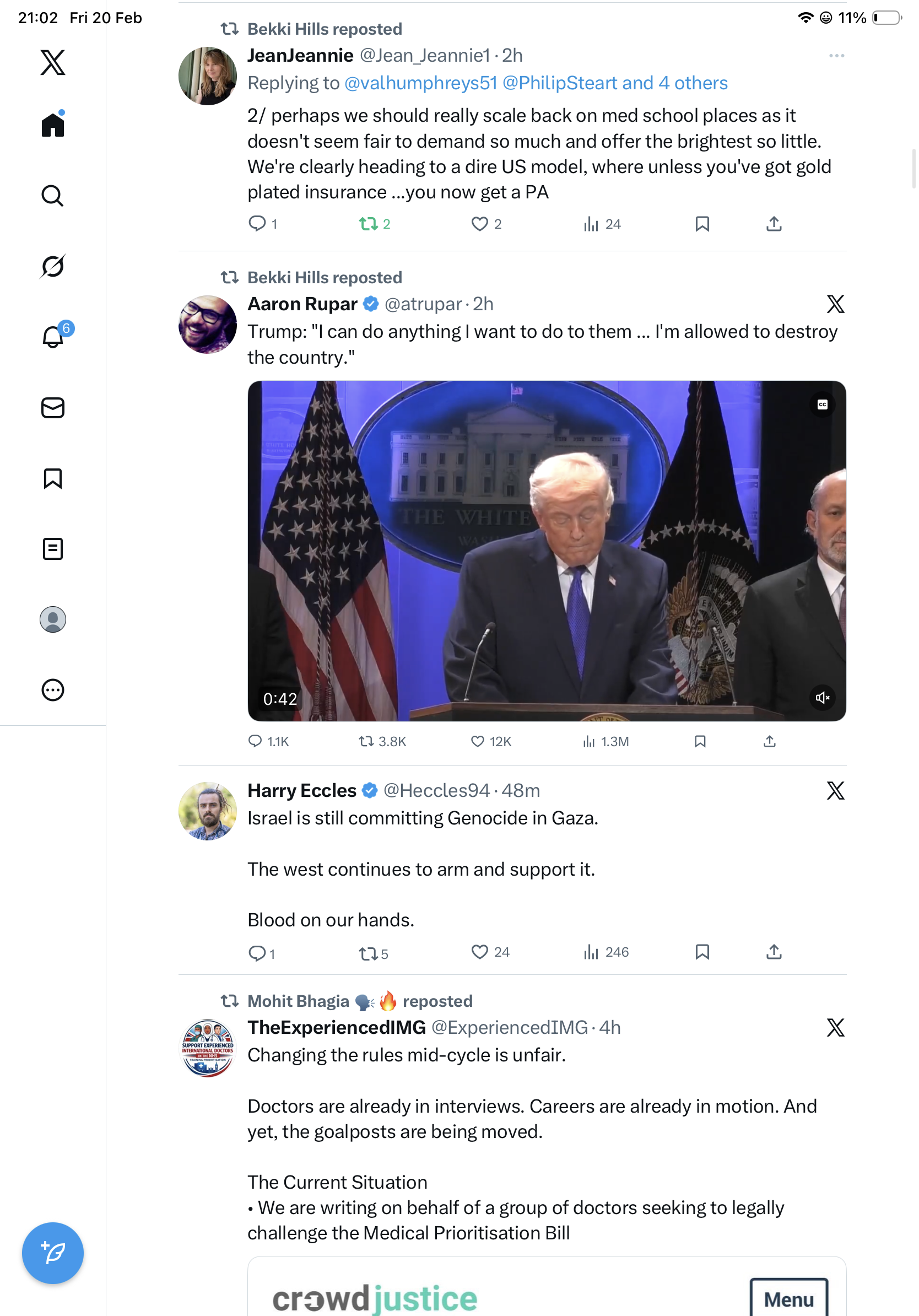
Task: Open Menu button on CrowdJustice card
Action: (x=789, y=1299)
